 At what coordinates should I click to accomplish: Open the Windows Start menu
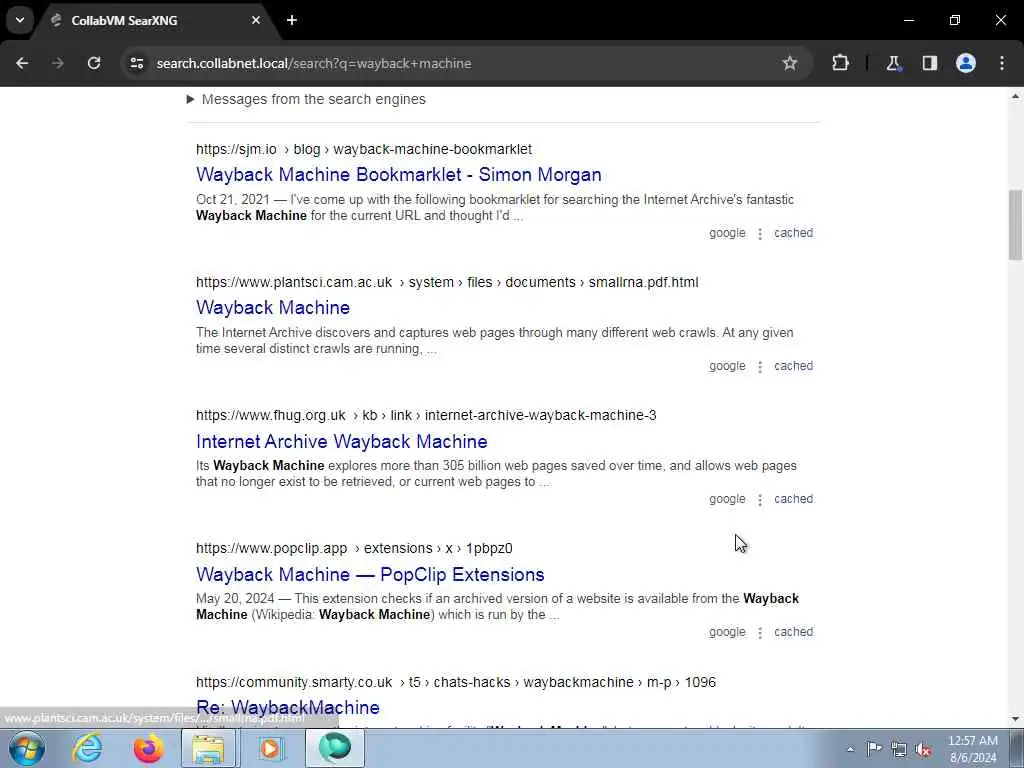[27, 748]
